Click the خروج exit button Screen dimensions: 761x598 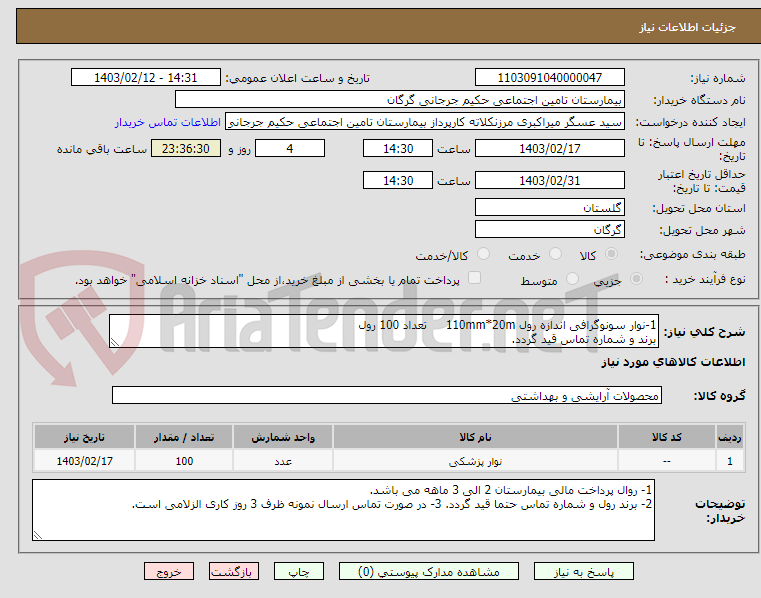pyautogui.click(x=168, y=571)
